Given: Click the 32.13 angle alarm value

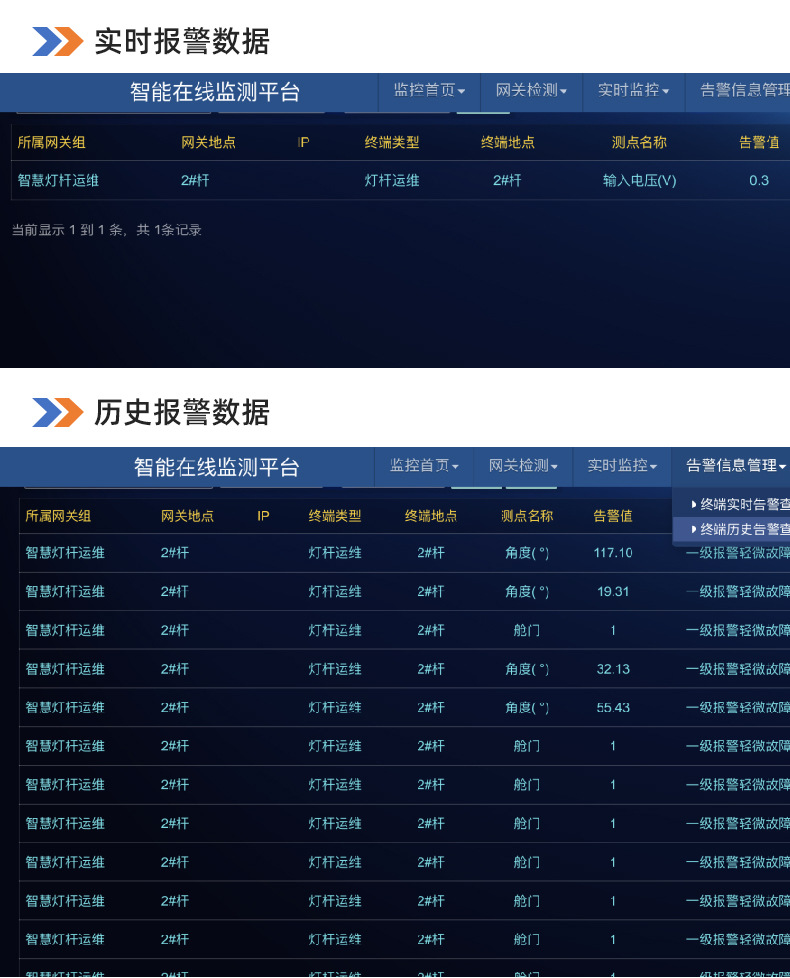Looking at the screenshot, I should (x=613, y=669).
